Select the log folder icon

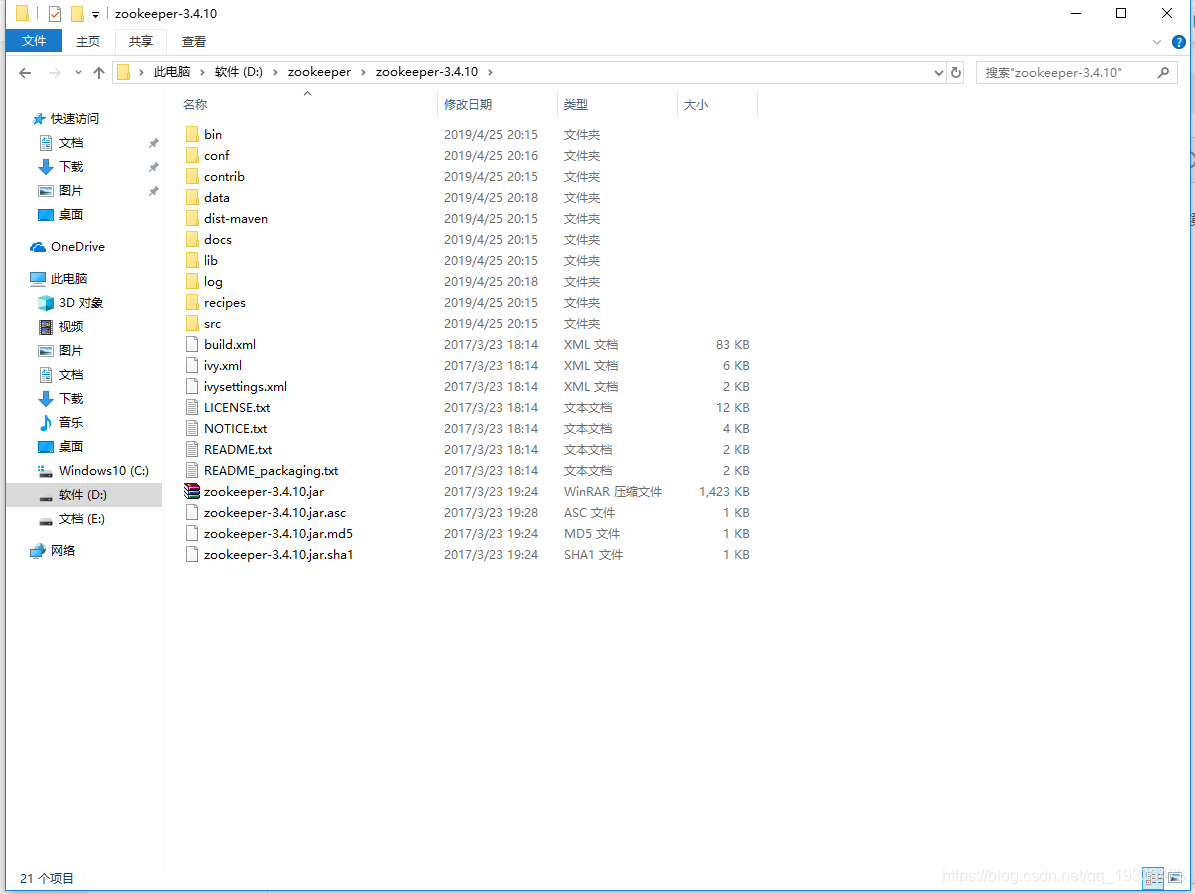pos(192,281)
